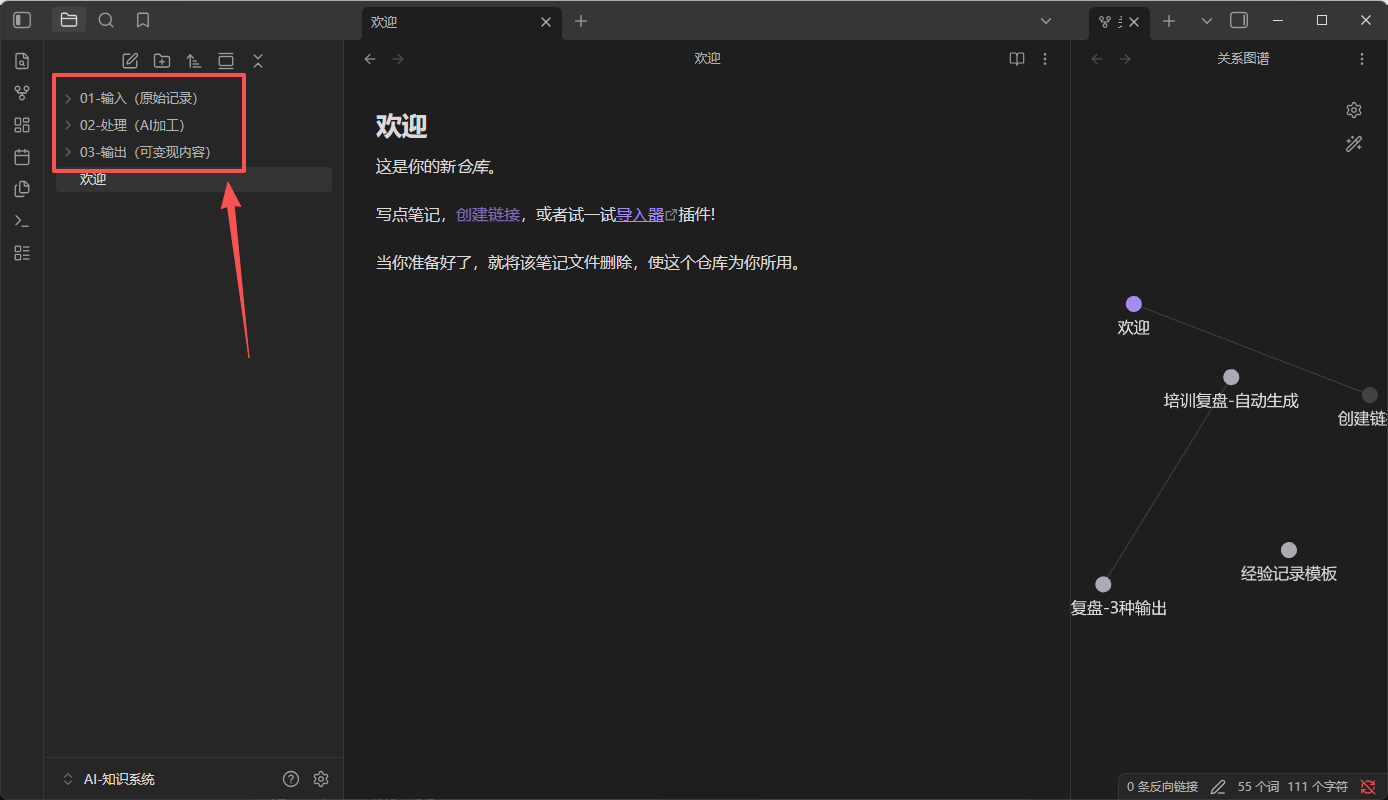Open graph view from the left ribbon
The image size is (1388, 800).
pyautogui.click(x=22, y=93)
